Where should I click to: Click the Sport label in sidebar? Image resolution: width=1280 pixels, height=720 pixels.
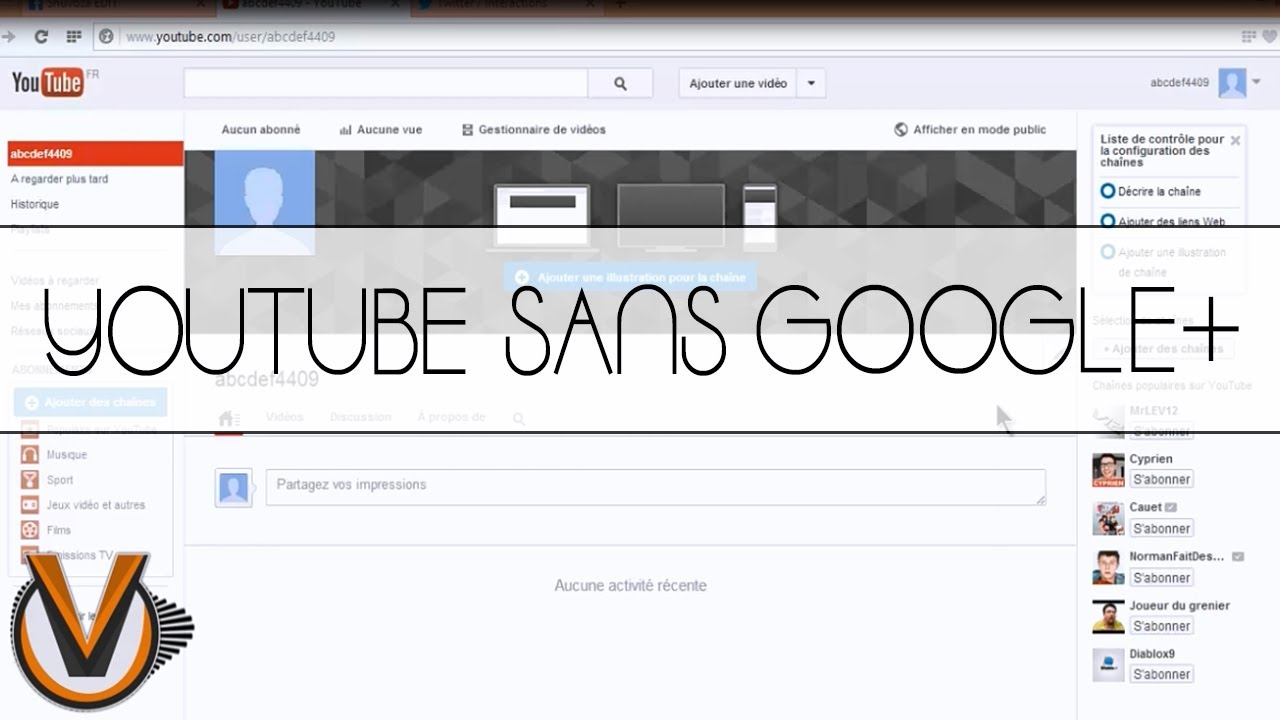click(x=60, y=480)
